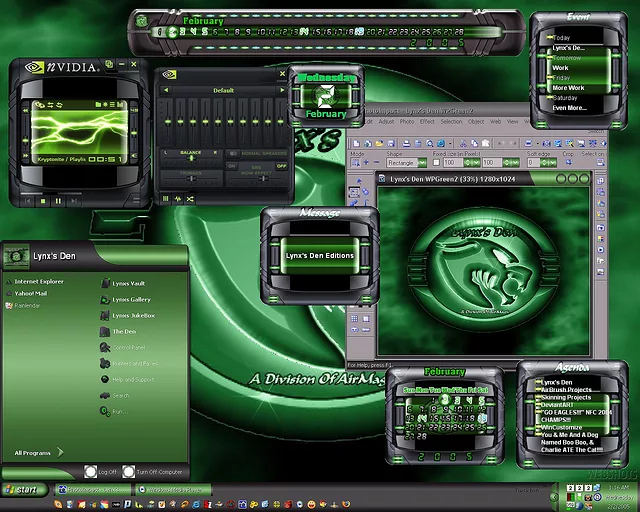The height and width of the screenshot is (512, 640).
Task: Click Save icon in PhotoImpact toolbar
Action: (391, 143)
